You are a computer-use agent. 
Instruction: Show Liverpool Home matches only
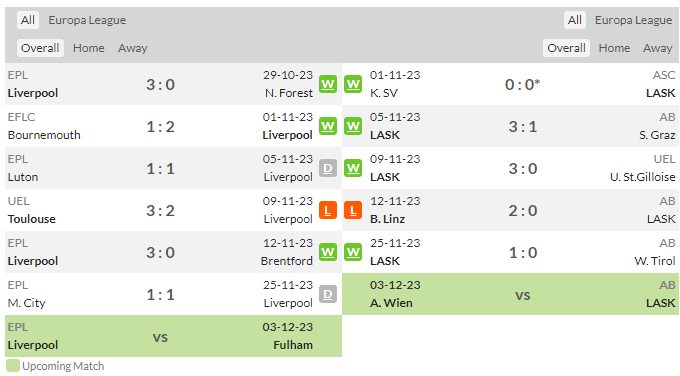tap(88, 48)
